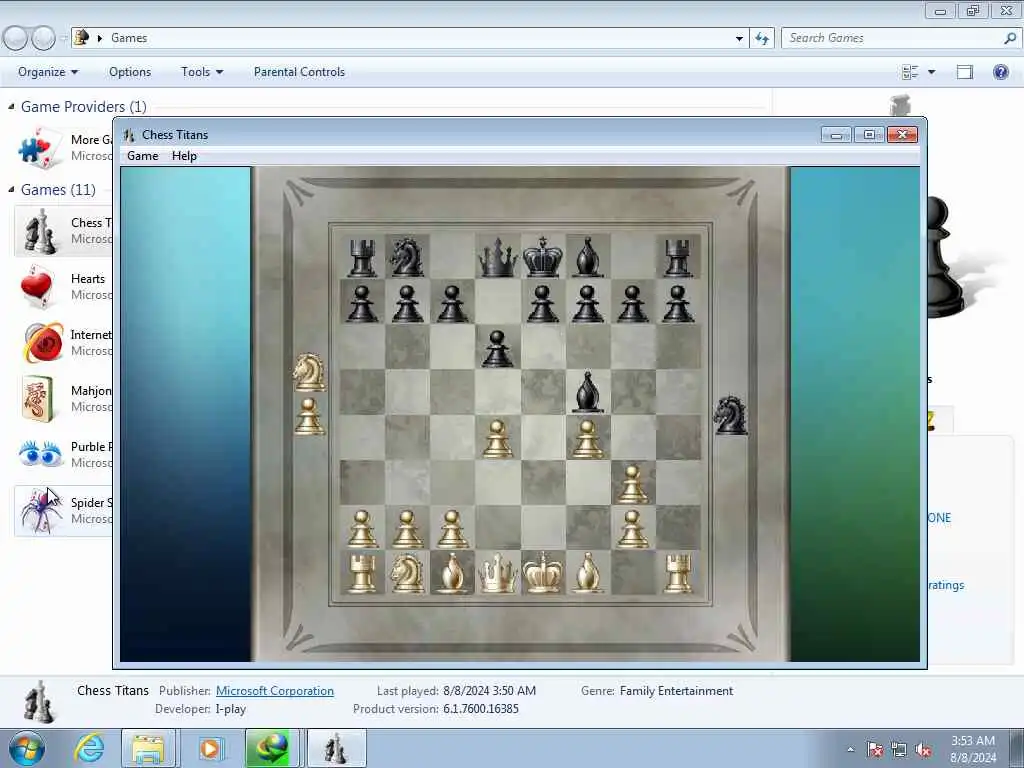Launch Internet Explorer from the taskbar

click(89, 748)
